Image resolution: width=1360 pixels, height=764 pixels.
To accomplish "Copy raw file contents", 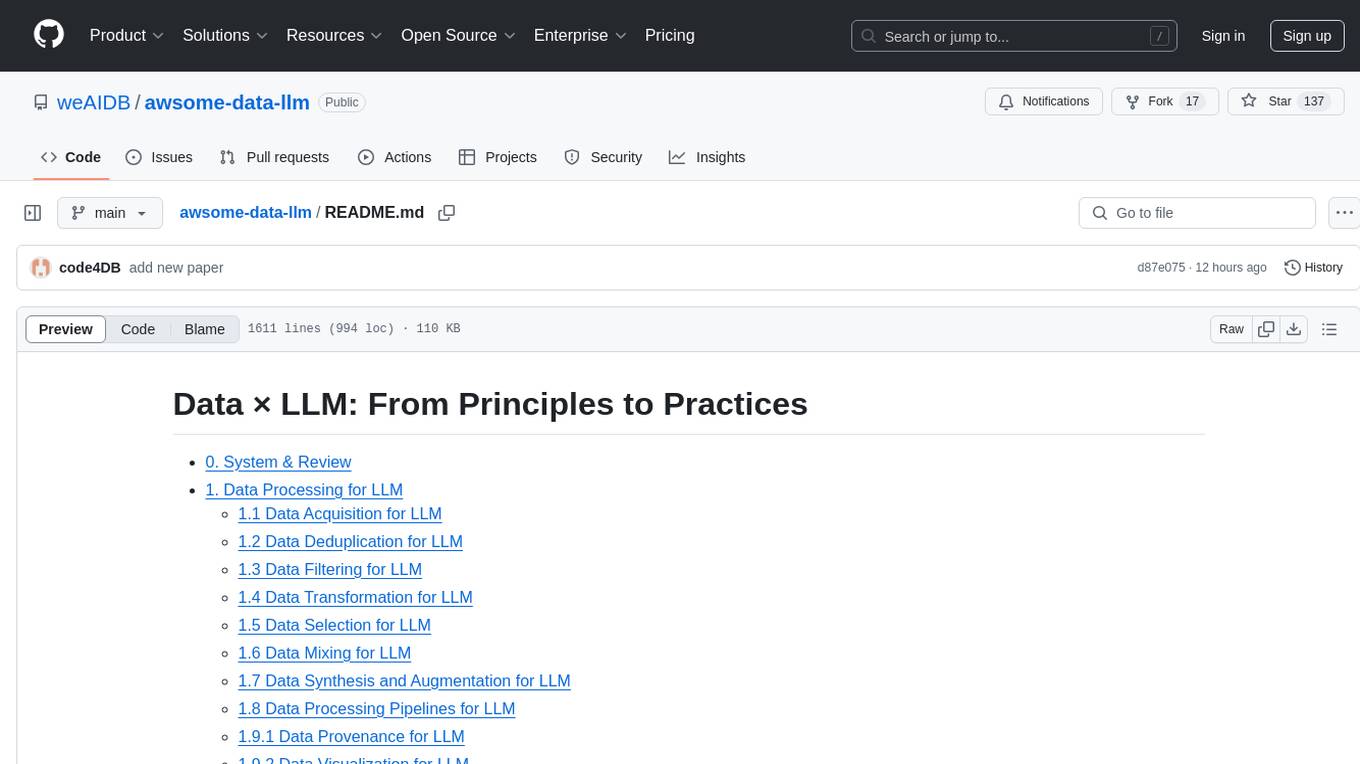I will coord(1267,329).
